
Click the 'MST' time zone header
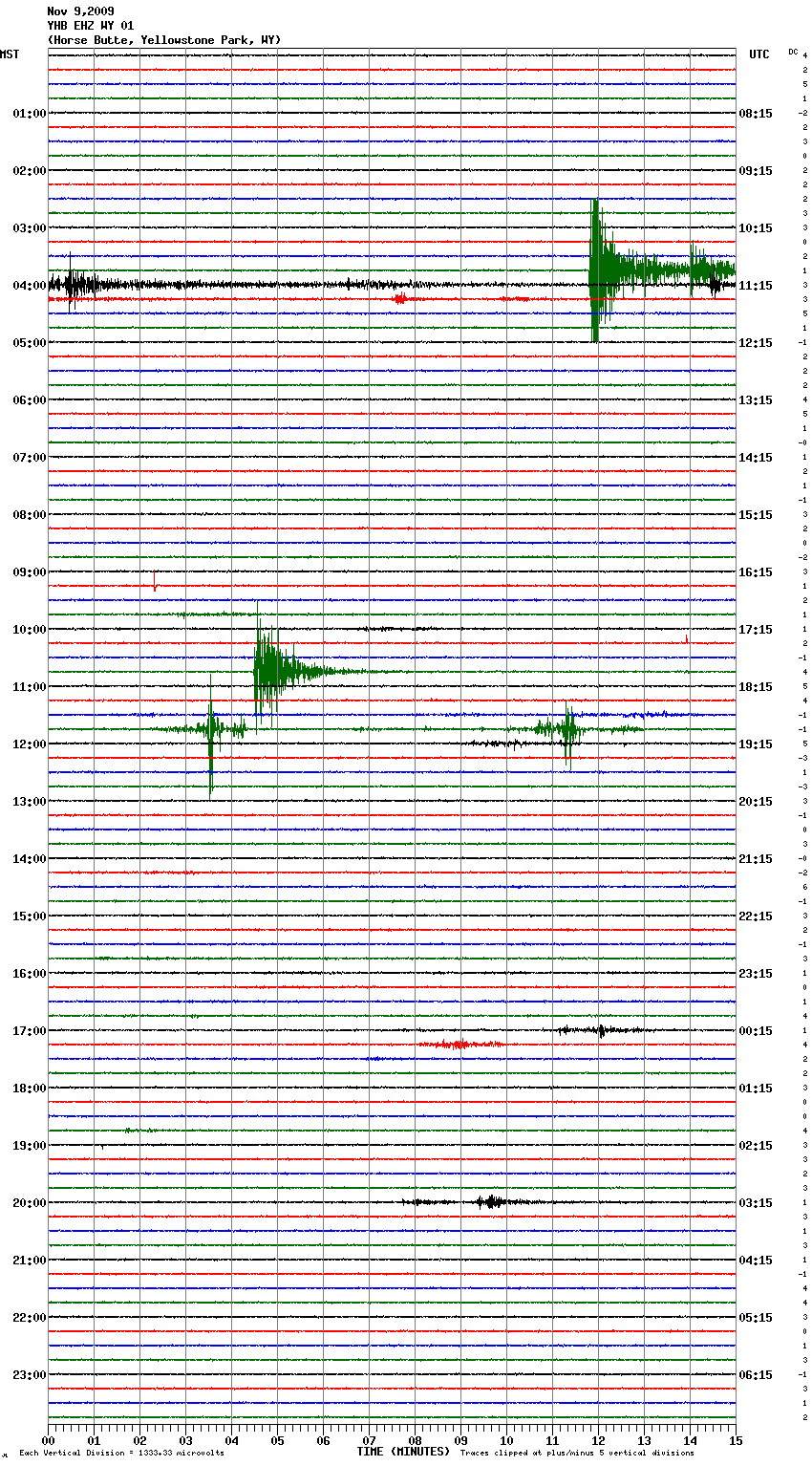coord(10,54)
